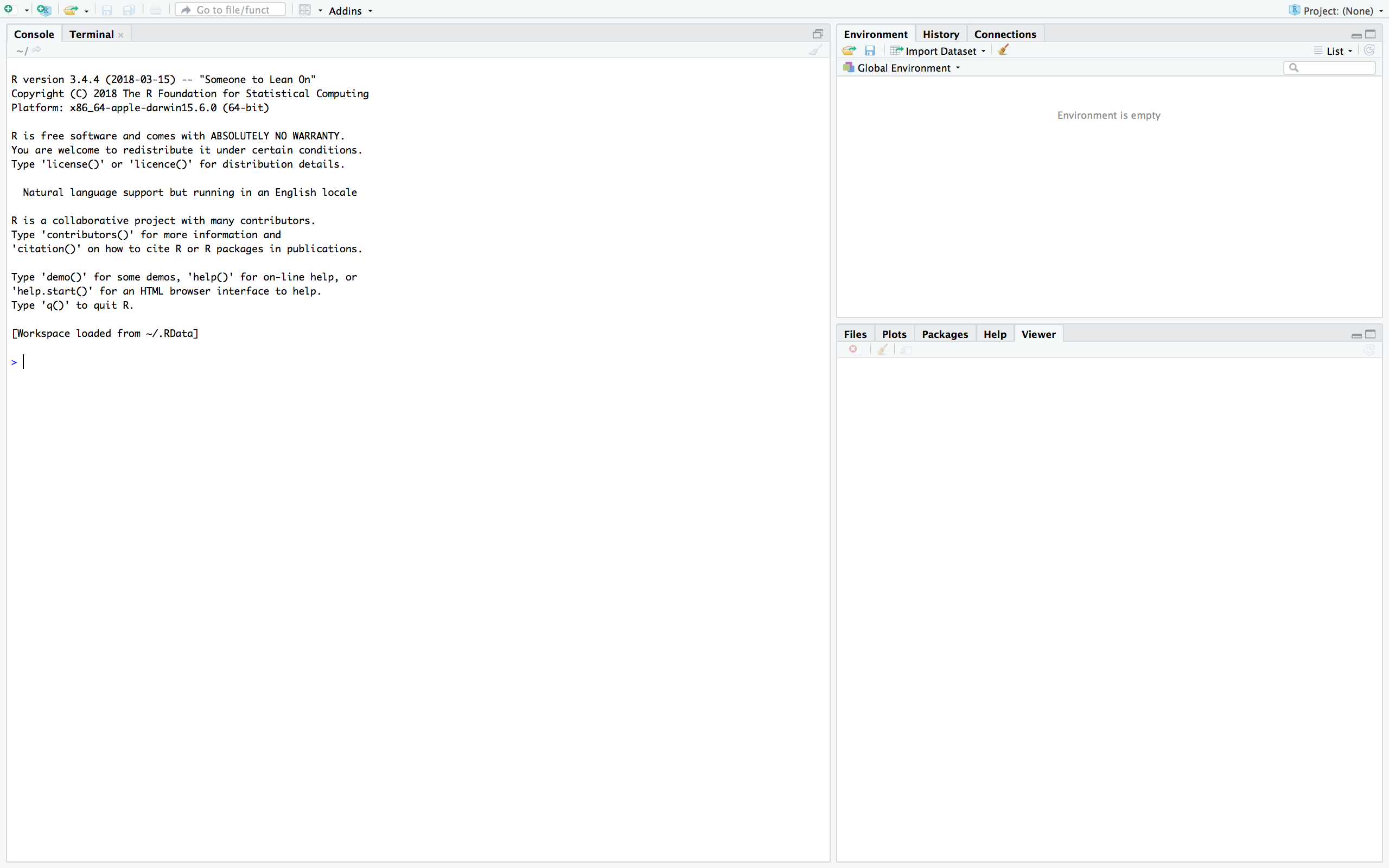Click the New File icon

(9, 10)
